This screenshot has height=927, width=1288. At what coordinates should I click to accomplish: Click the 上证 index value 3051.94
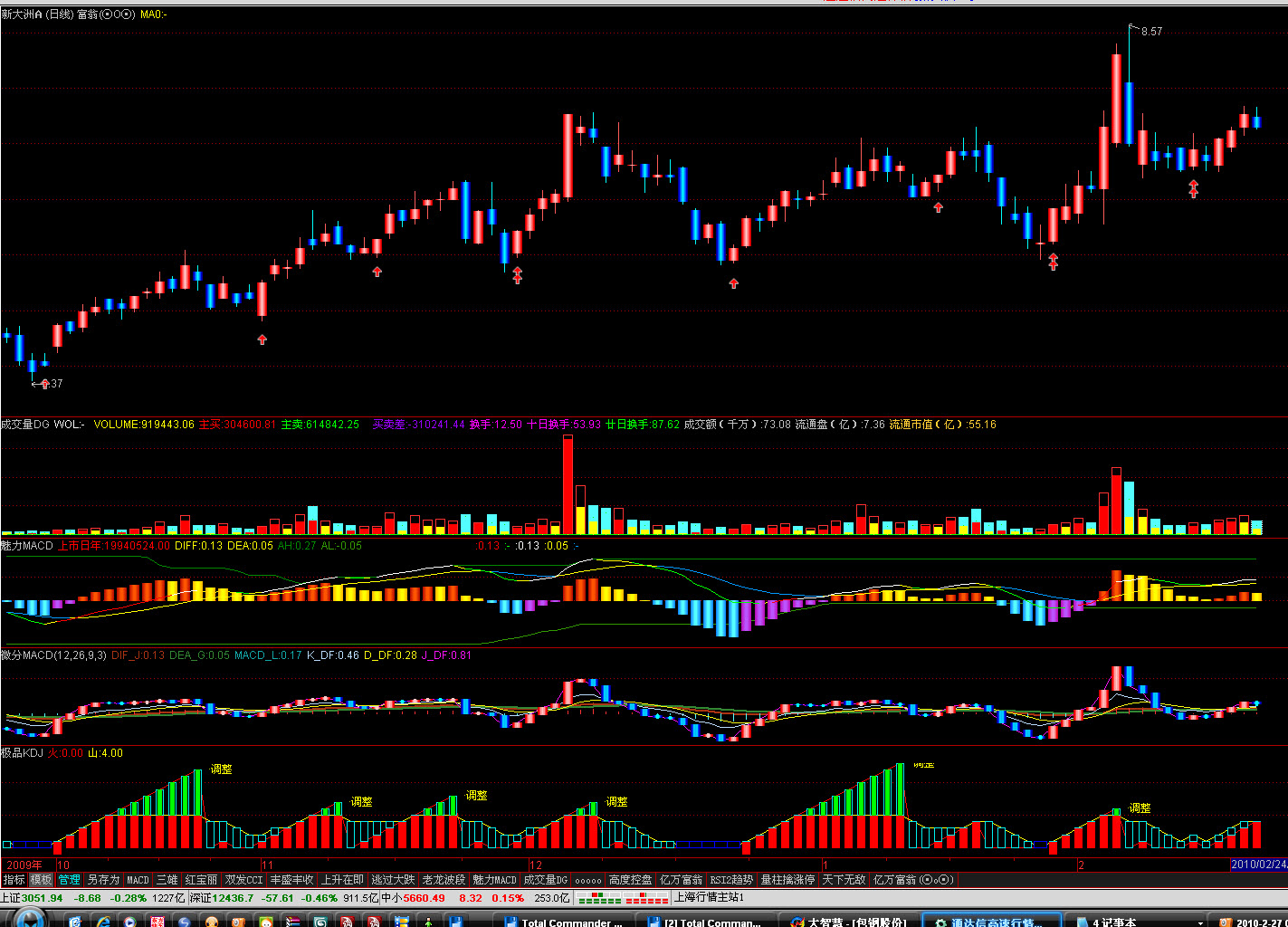coord(42,898)
